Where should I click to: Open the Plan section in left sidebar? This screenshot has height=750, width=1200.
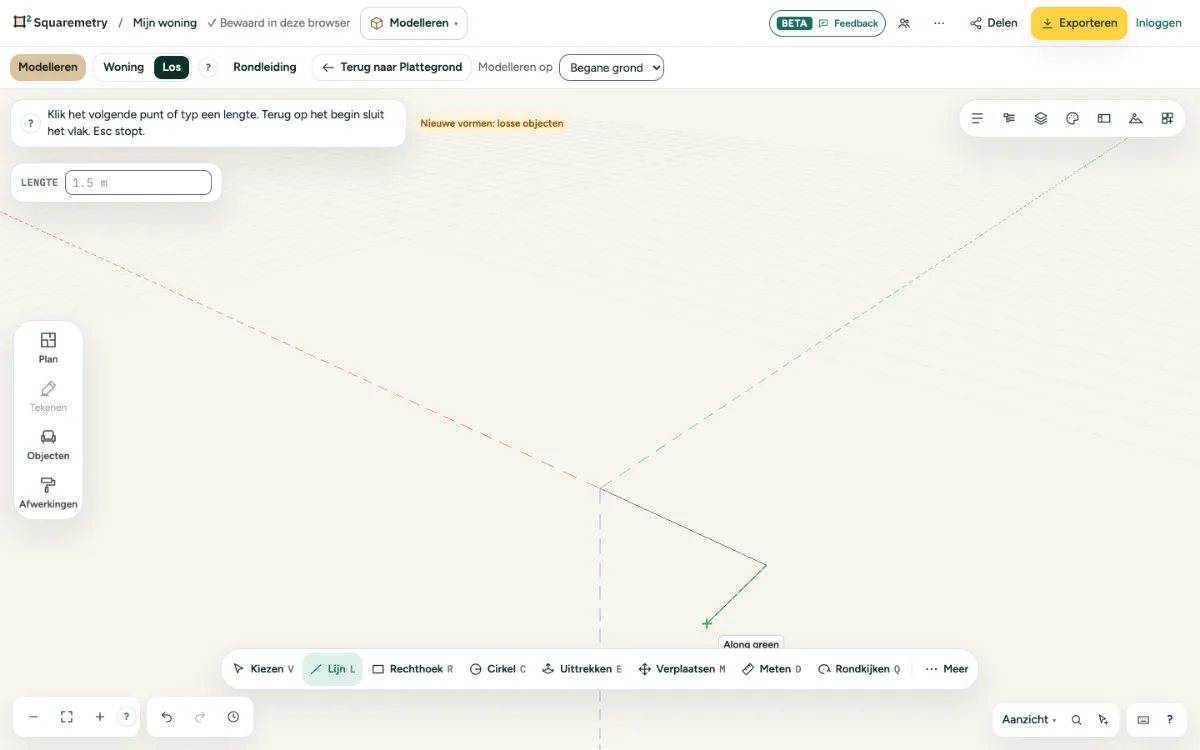click(x=48, y=347)
